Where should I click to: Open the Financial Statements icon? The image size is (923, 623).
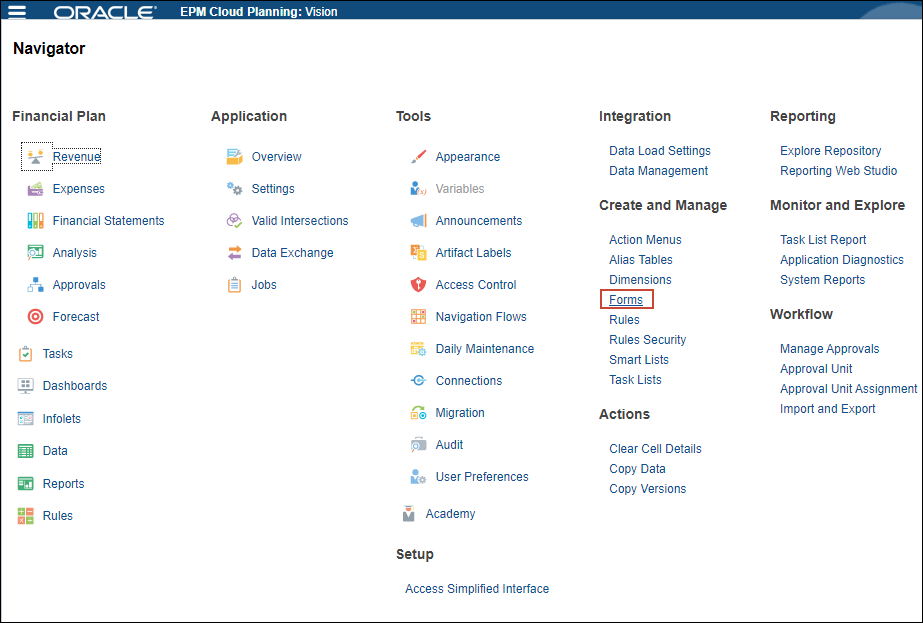36,221
